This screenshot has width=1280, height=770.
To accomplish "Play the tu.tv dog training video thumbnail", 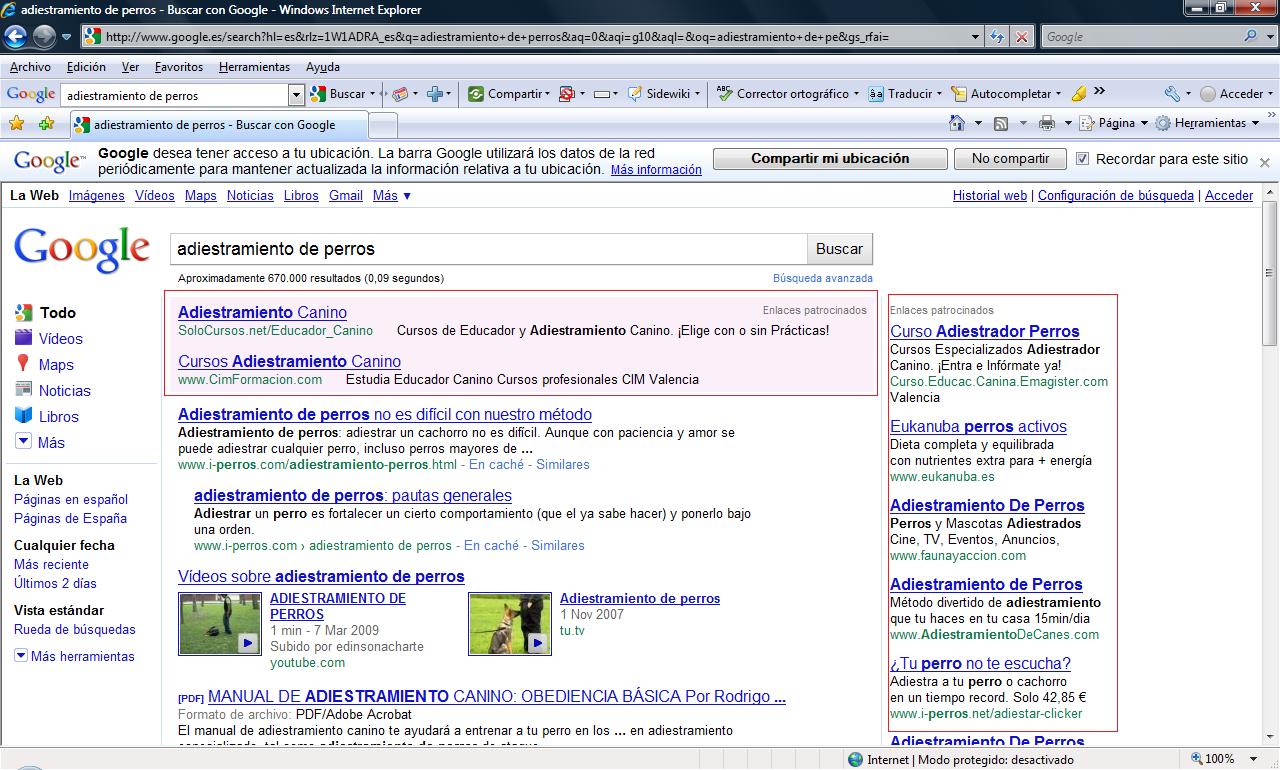I will tap(510, 624).
